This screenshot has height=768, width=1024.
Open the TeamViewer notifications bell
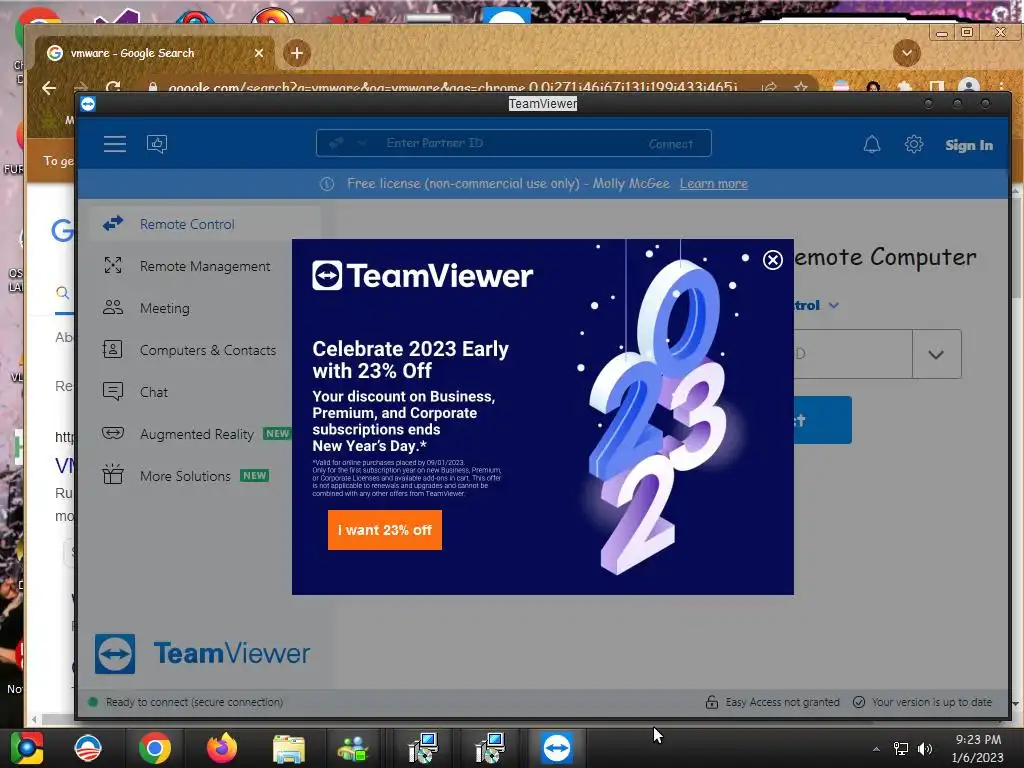(872, 144)
